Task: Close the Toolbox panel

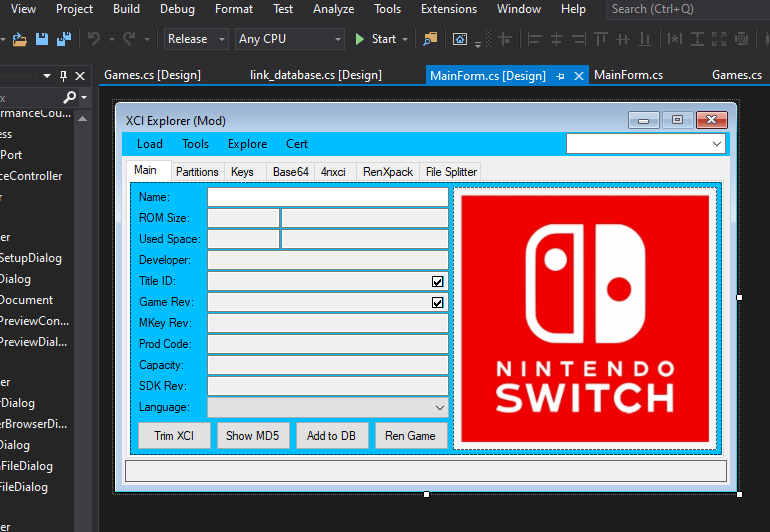Action: coord(80,76)
